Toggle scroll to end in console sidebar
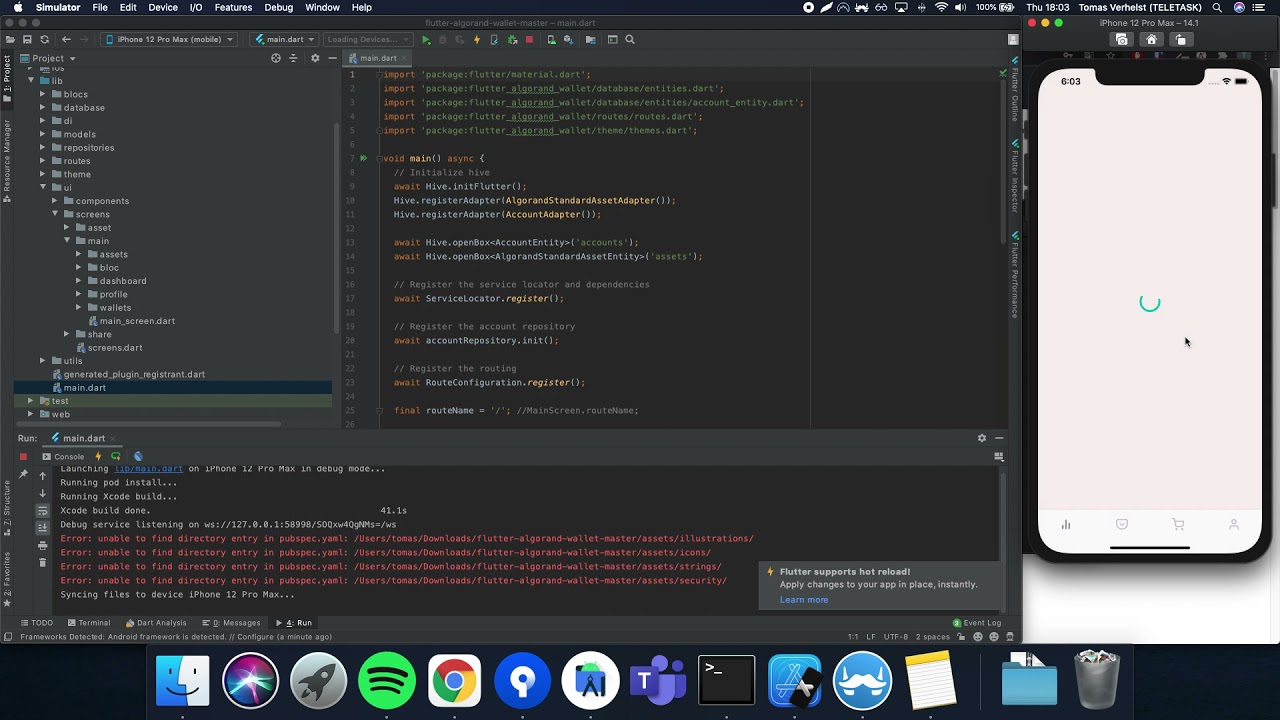Screen dimensions: 1280x720 (x=42, y=527)
